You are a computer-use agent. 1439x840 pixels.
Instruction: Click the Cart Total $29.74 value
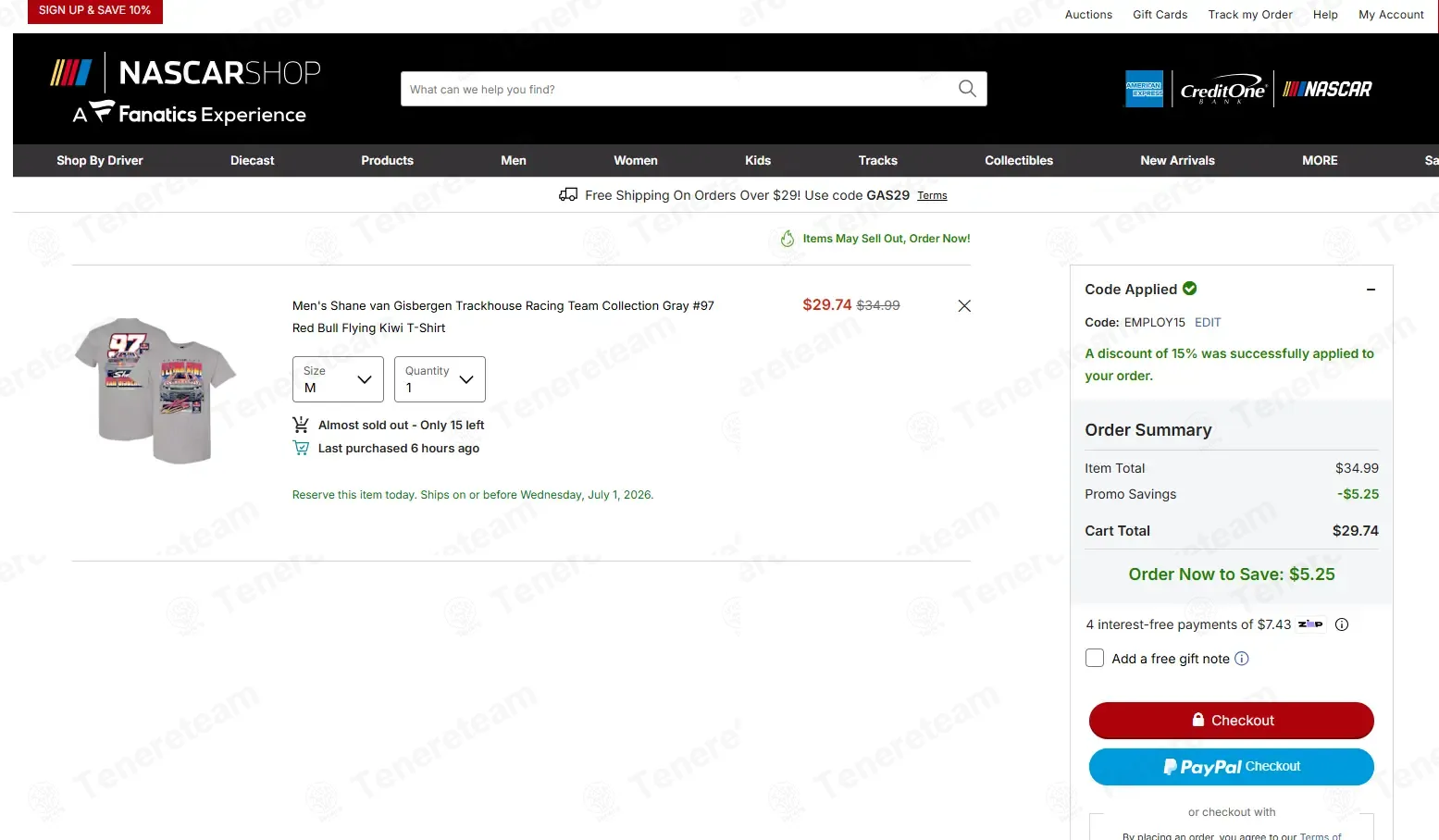pos(1355,531)
